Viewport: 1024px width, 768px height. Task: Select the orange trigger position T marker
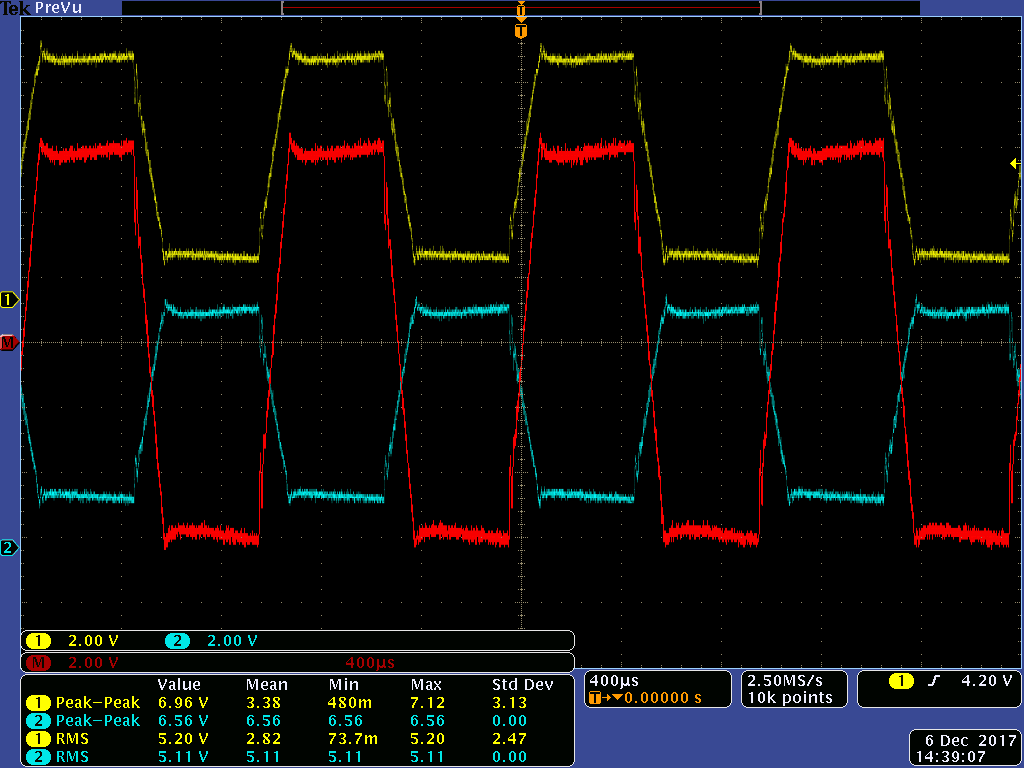[x=520, y=31]
